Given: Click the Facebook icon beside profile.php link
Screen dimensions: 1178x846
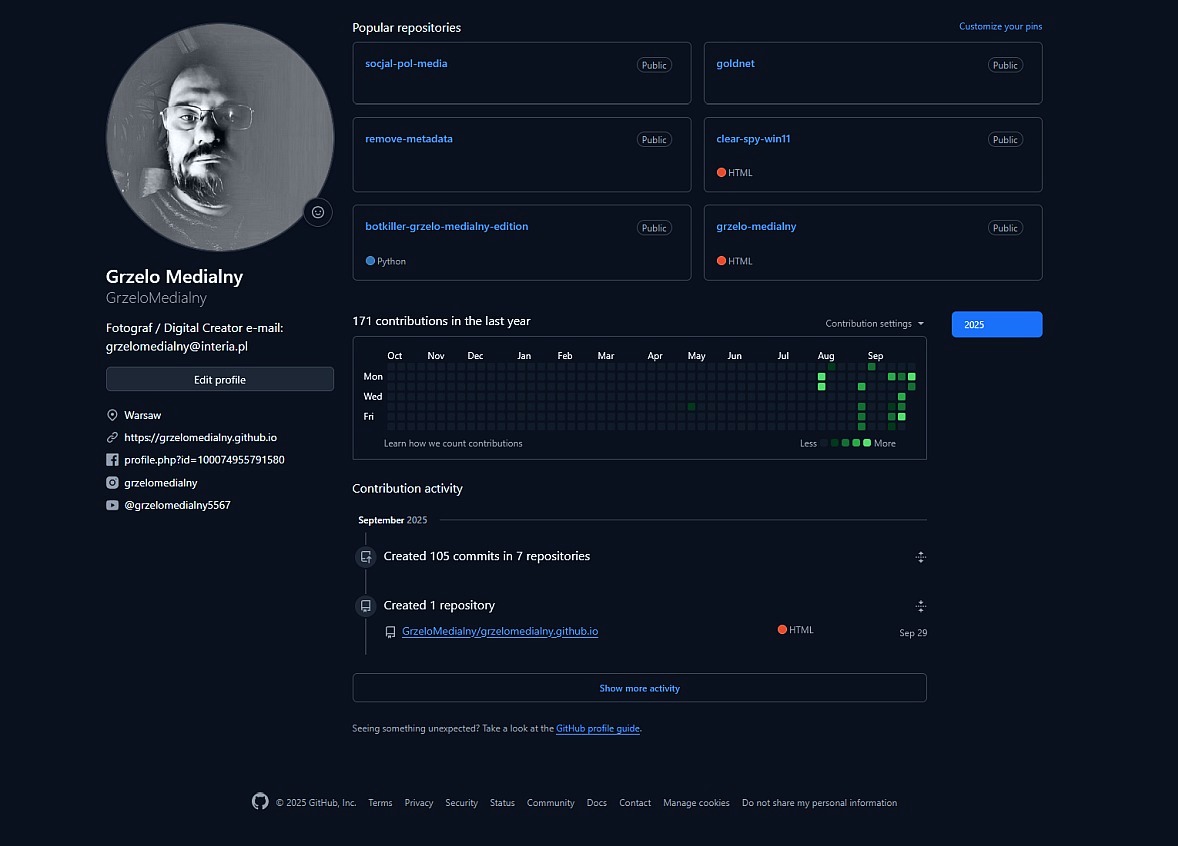Looking at the screenshot, I should coord(112,459).
